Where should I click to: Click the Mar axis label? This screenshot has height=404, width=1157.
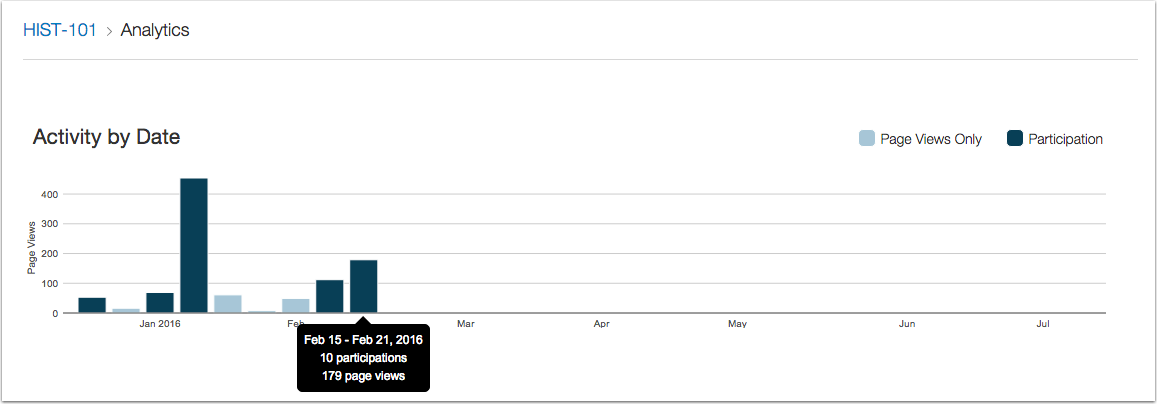pos(466,324)
